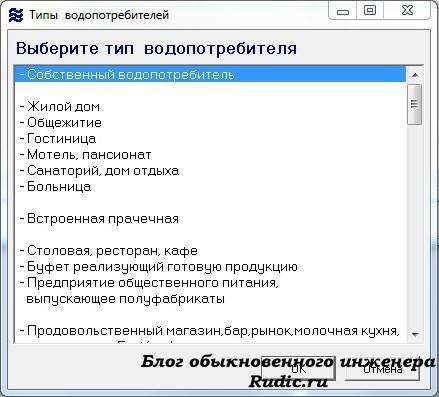Choose 'Жилой дом' from the list
Viewport: 439px width, 397px height.
point(210,107)
